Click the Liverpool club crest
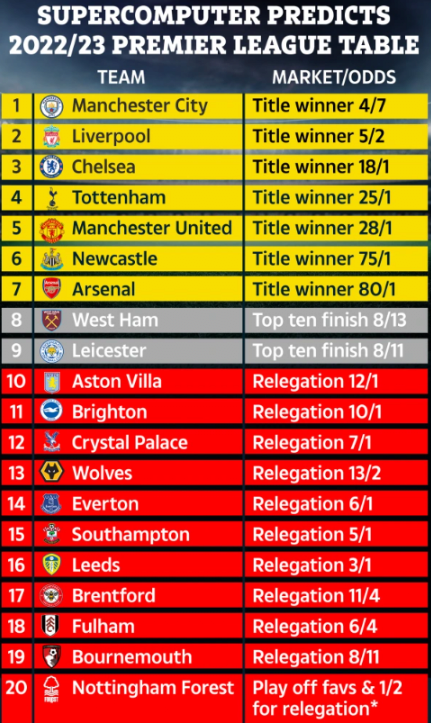 click(x=51, y=136)
